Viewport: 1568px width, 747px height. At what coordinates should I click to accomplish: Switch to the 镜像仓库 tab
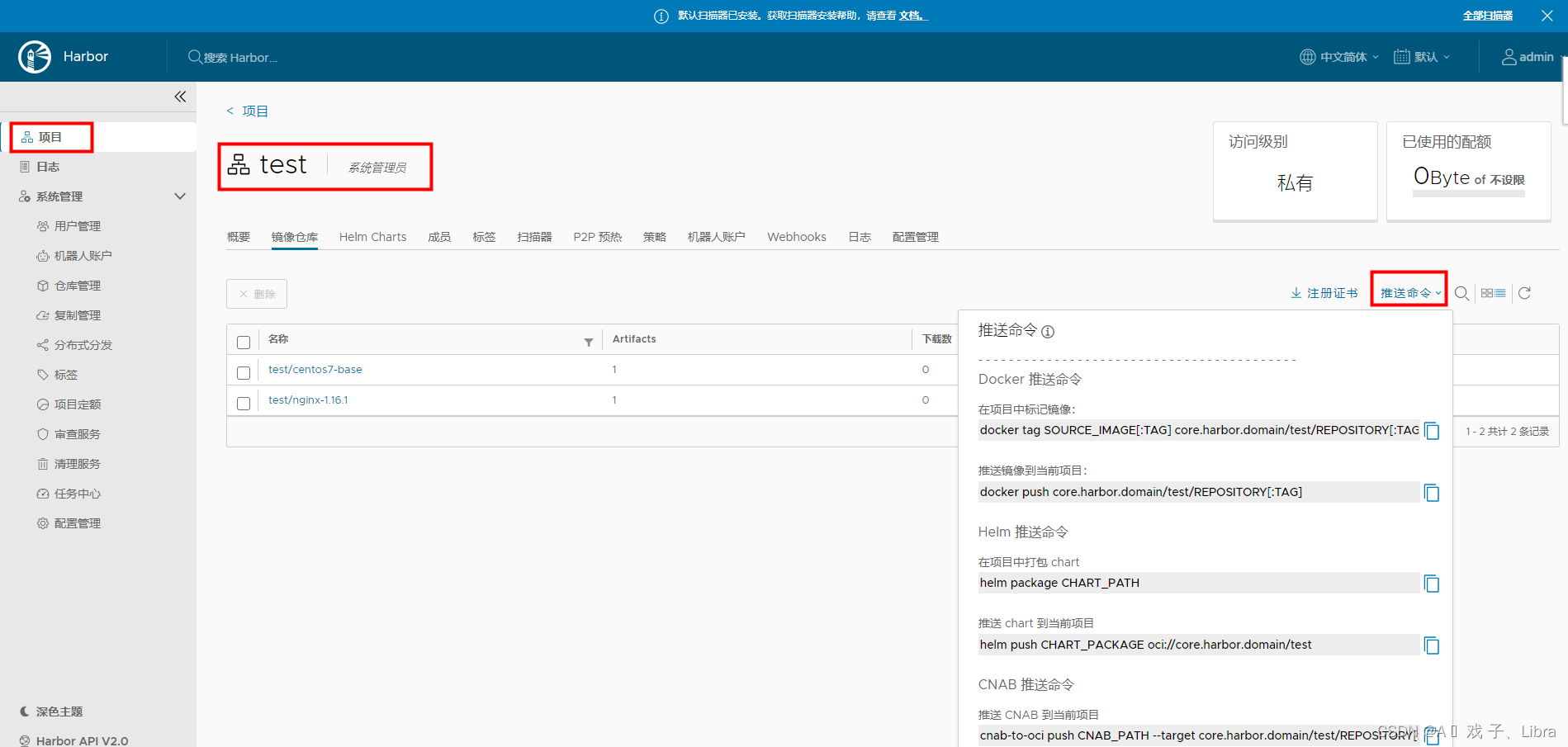(295, 237)
